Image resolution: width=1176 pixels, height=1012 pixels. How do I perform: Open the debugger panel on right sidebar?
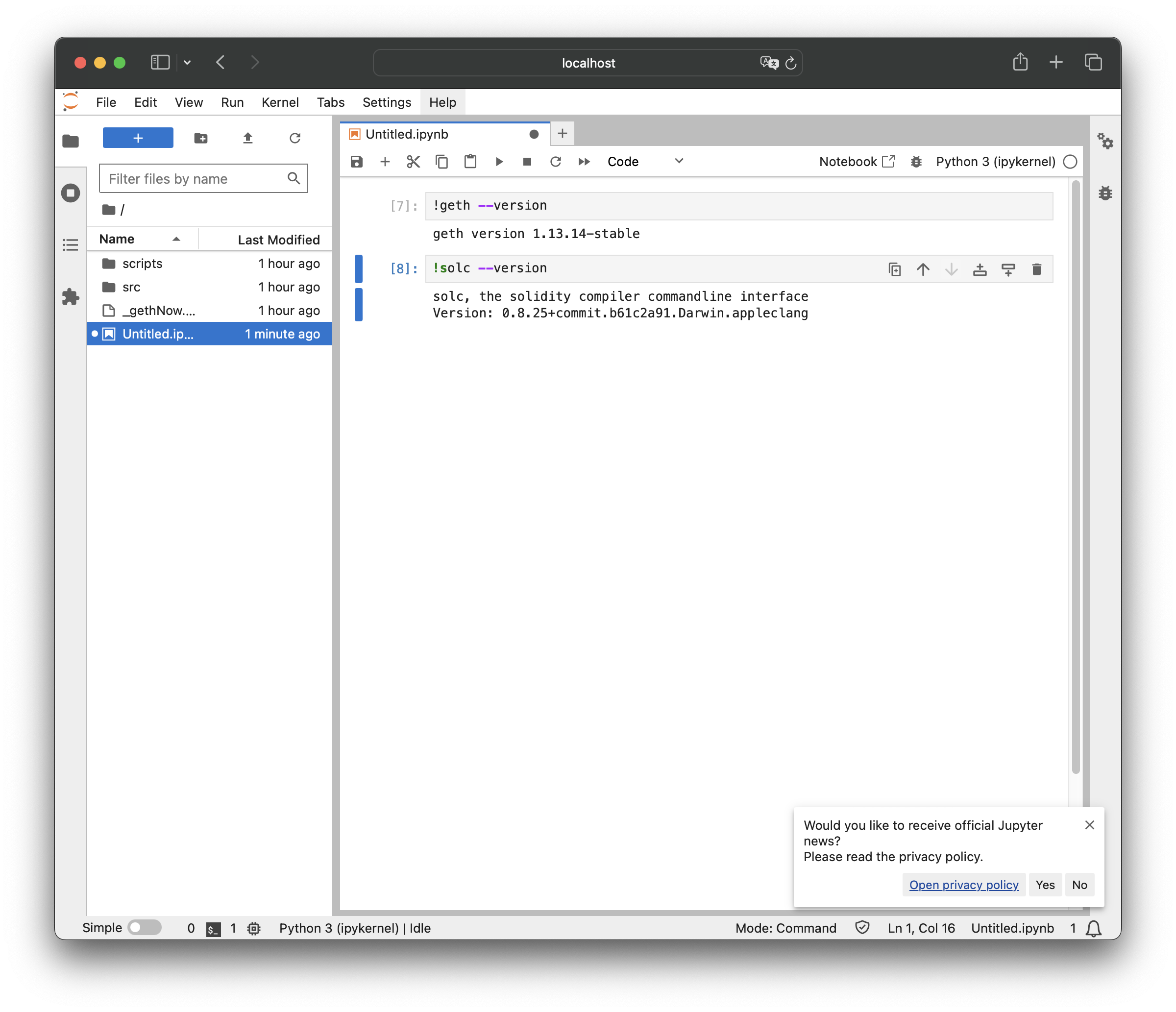coord(1105,193)
